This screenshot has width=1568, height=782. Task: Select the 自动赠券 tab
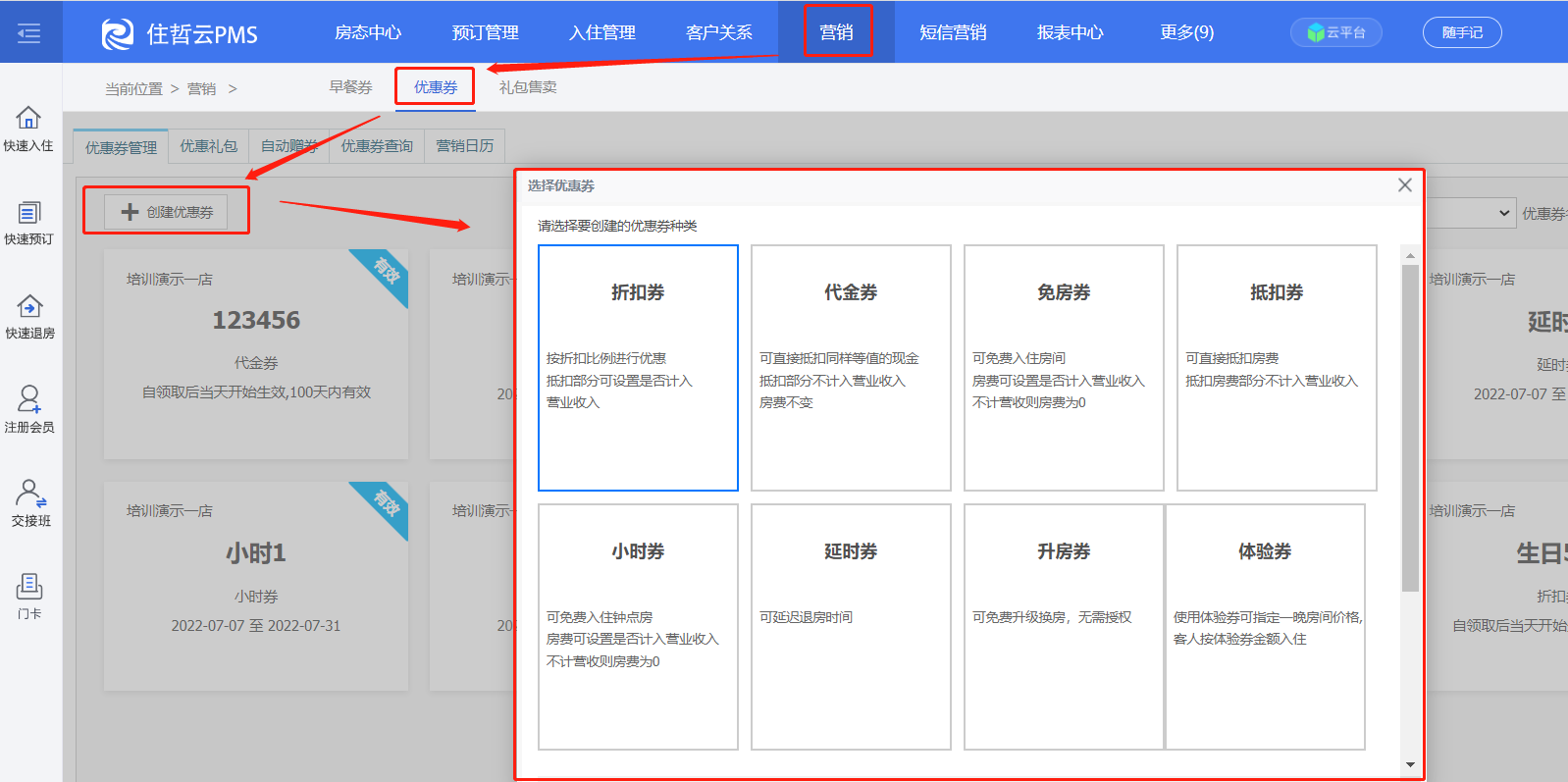288,145
